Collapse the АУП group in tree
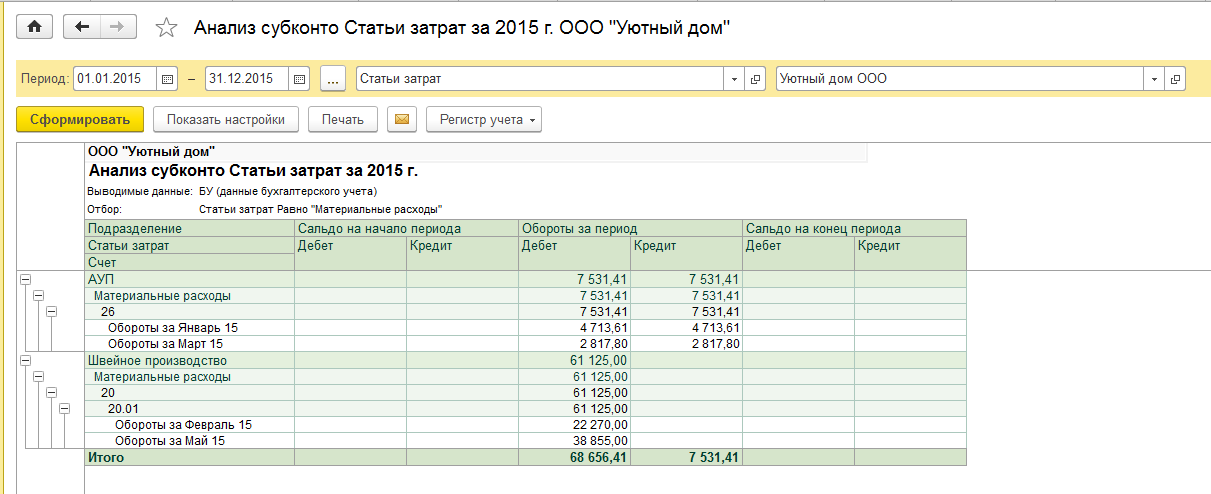Screen dimensions: 1211x494 pyautogui.click(x=25, y=279)
